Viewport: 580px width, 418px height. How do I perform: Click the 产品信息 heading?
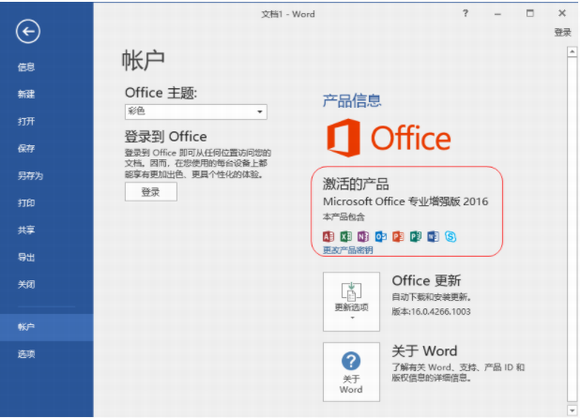coord(352,101)
